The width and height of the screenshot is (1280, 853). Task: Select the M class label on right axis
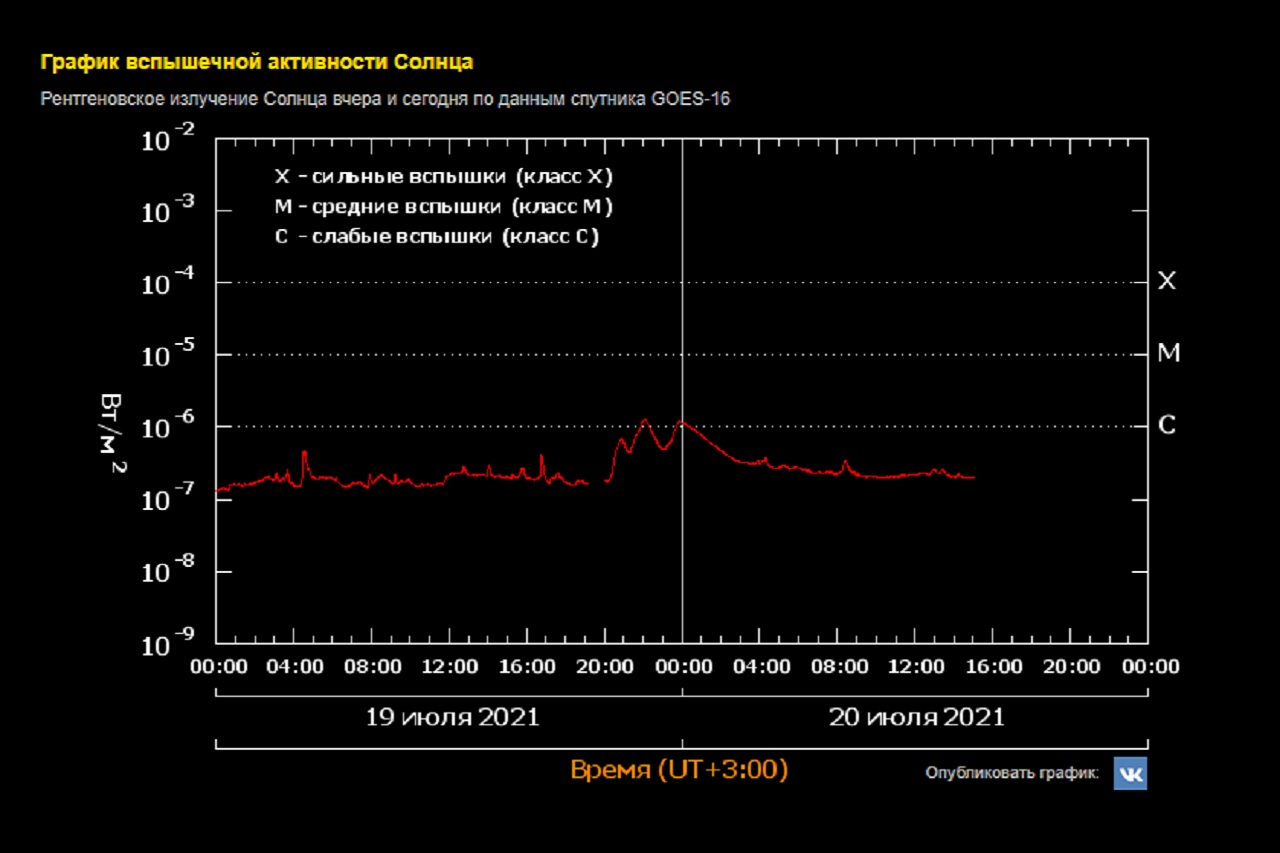click(1168, 353)
